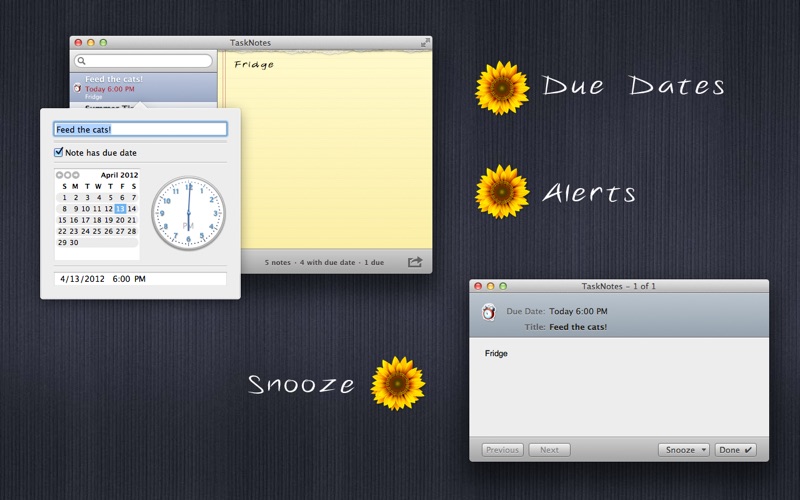Uncheck 'Note has due date' checkbox
Screen dimensions: 800x500
59,152
